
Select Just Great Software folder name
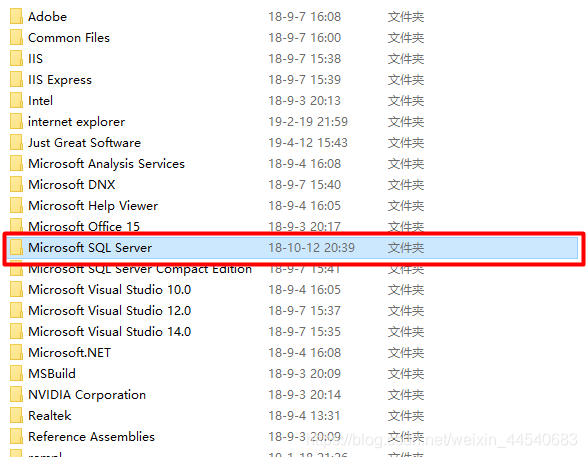(x=85, y=142)
